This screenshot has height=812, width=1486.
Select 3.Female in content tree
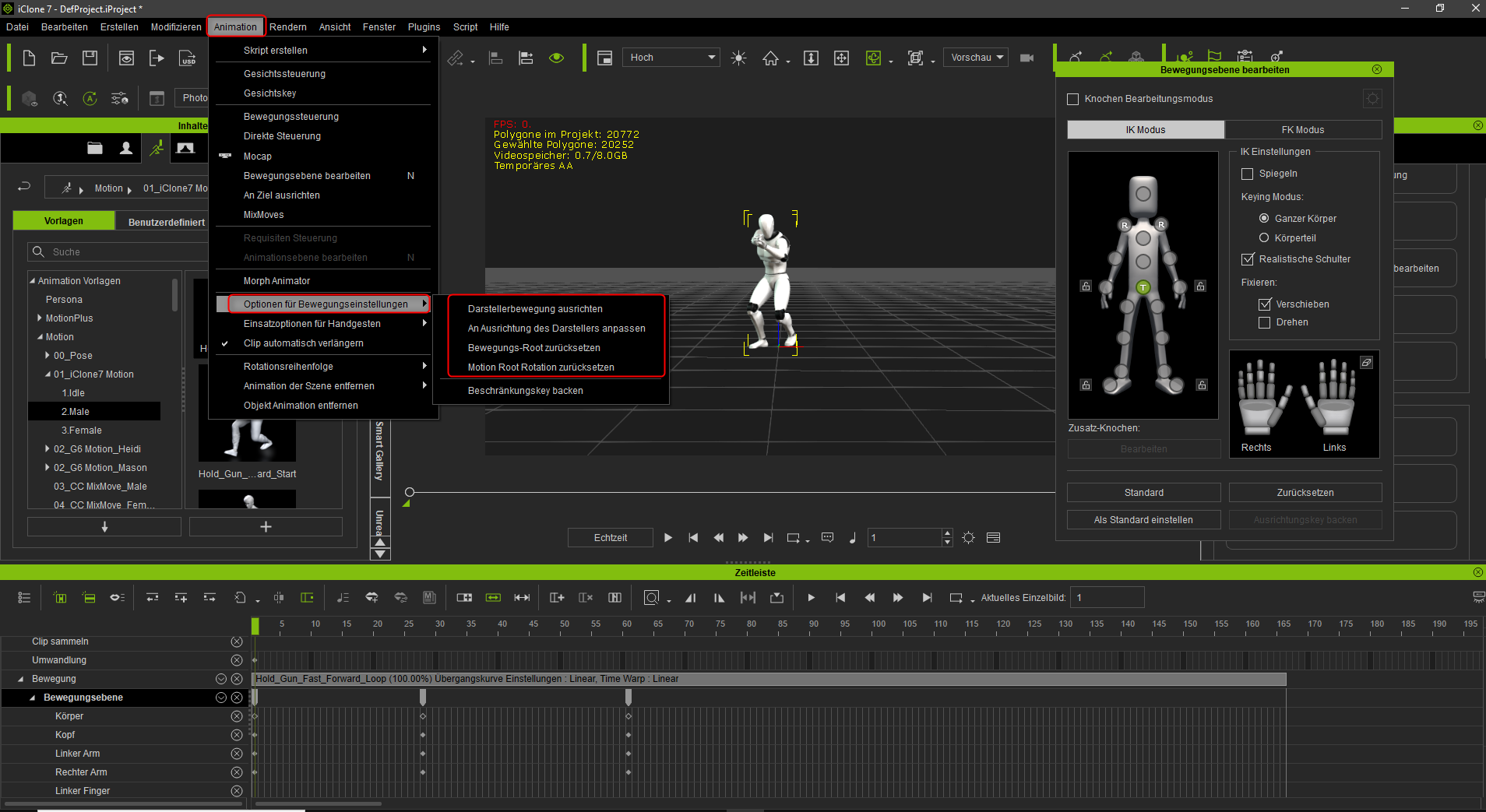82,431
